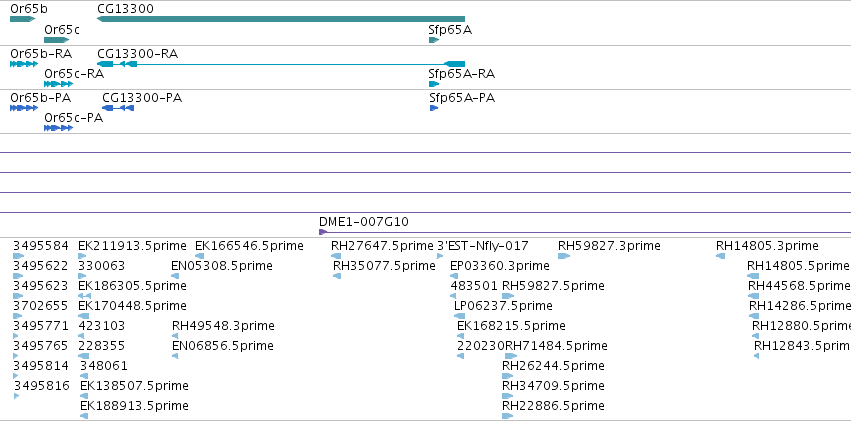This screenshot has height=421, width=851.
Task: Click the RH59827.3prime EST glyph
Action: click(564, 256)
